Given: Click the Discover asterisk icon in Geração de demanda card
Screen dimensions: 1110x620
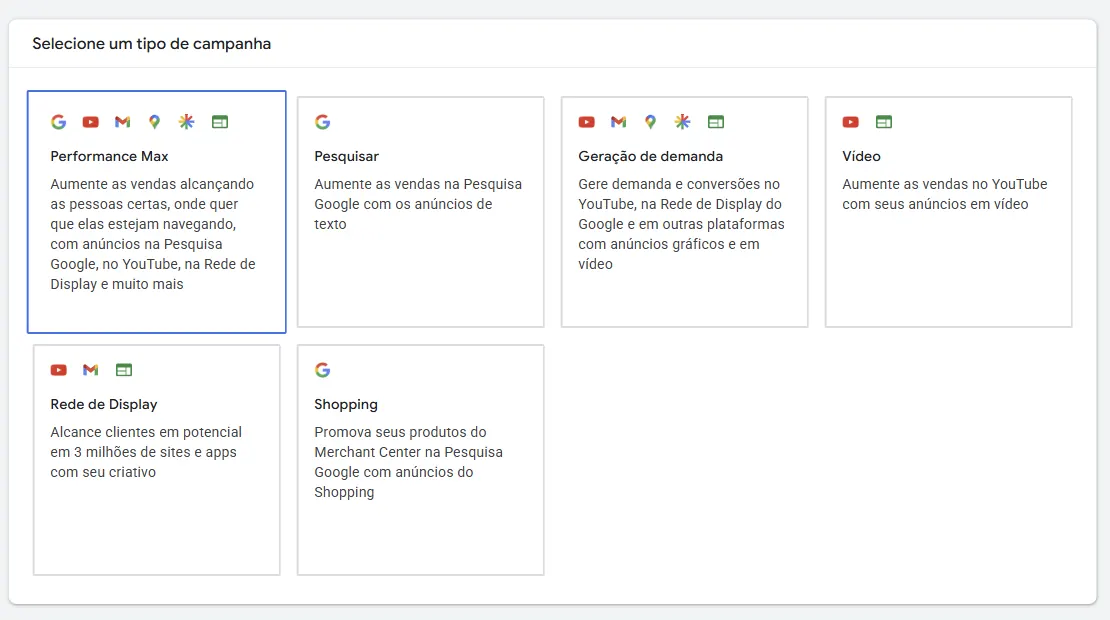Looking at the screenshot, I should tap(682, 122).
